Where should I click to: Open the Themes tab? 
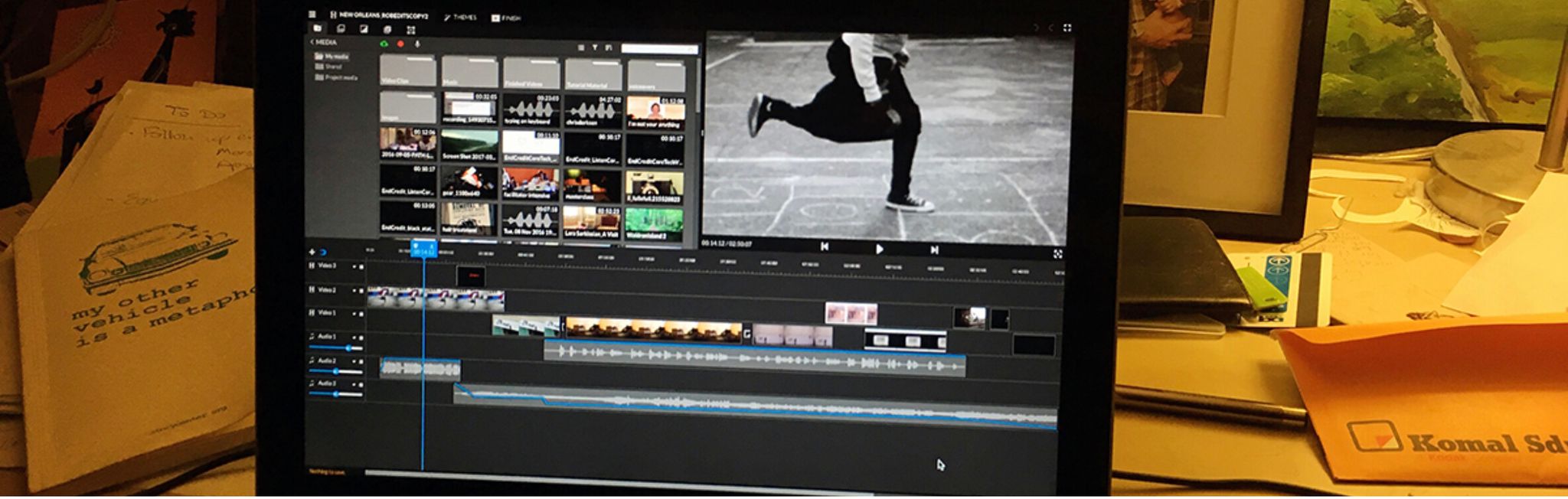tap(460, 17)
